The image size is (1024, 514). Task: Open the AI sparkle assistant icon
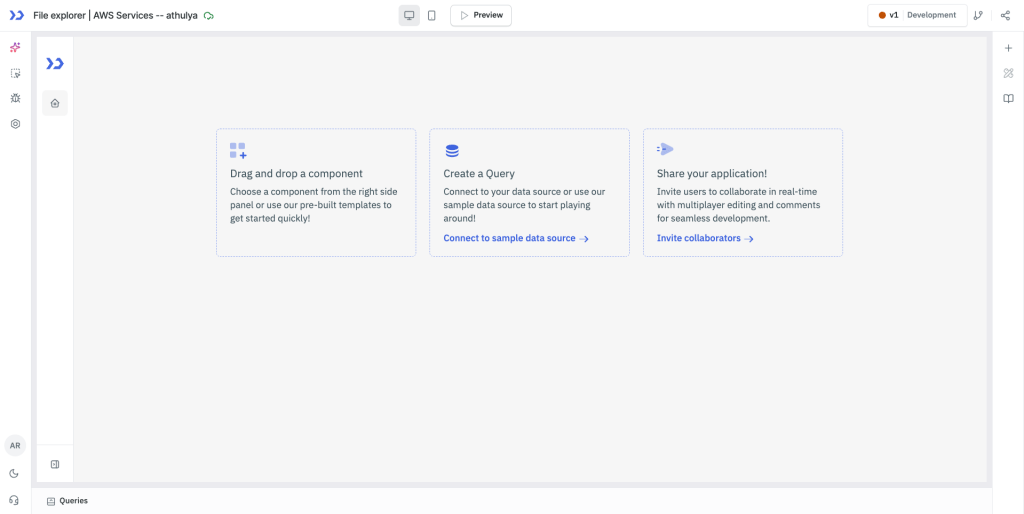(16, 48)
